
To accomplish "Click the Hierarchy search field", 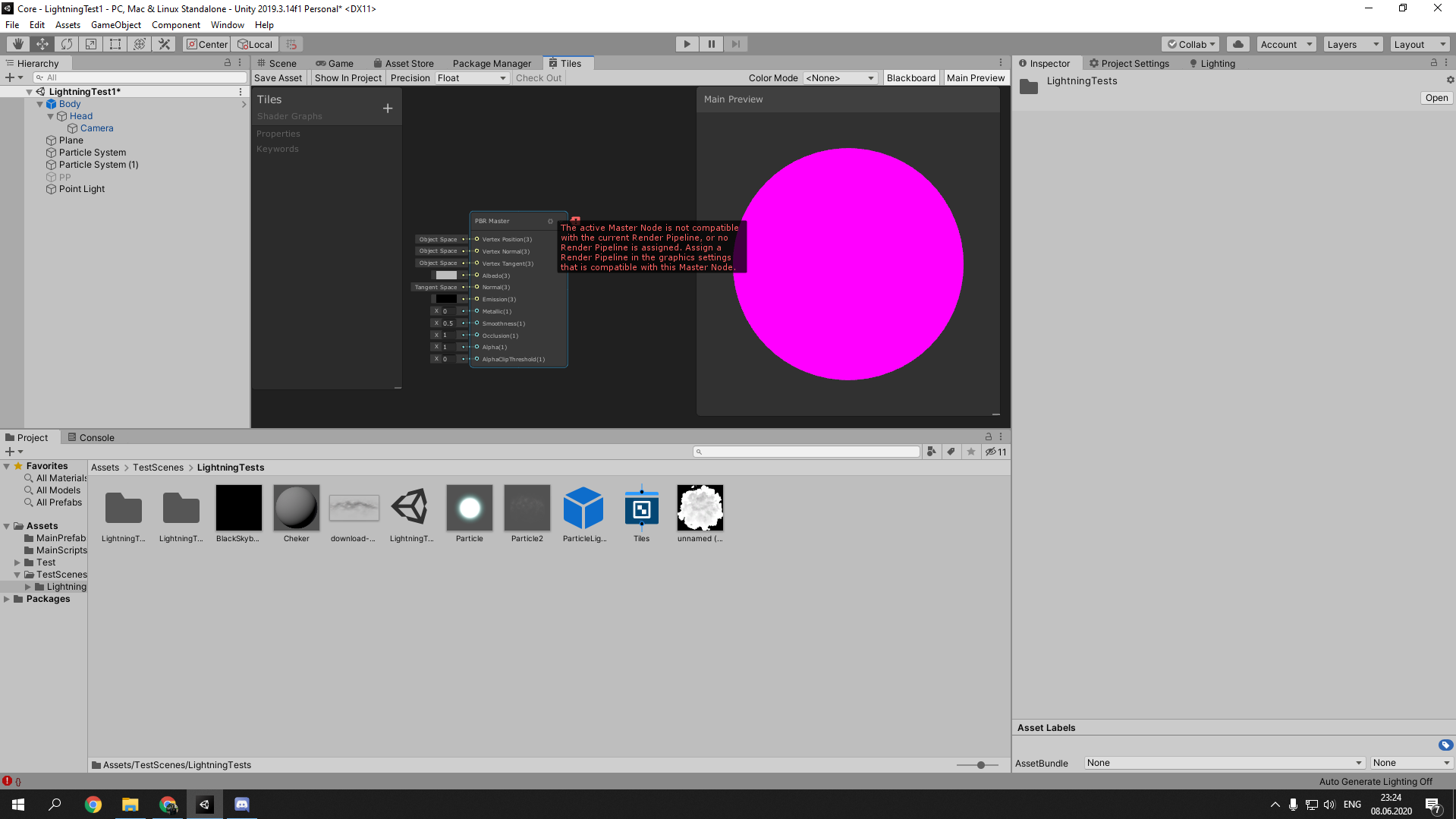I will coord(140,77).
